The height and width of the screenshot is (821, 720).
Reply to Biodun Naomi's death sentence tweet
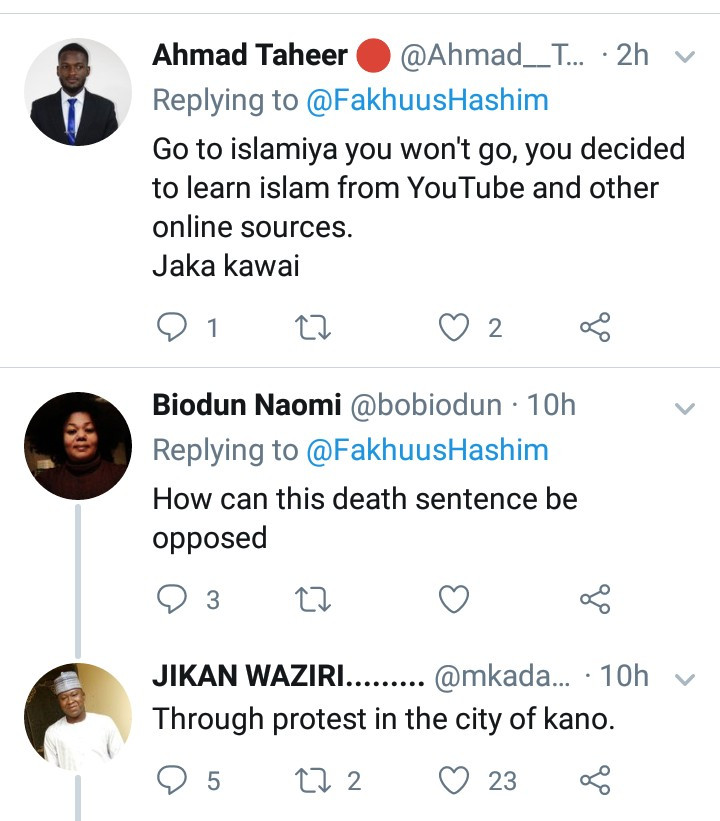[174, 599]
